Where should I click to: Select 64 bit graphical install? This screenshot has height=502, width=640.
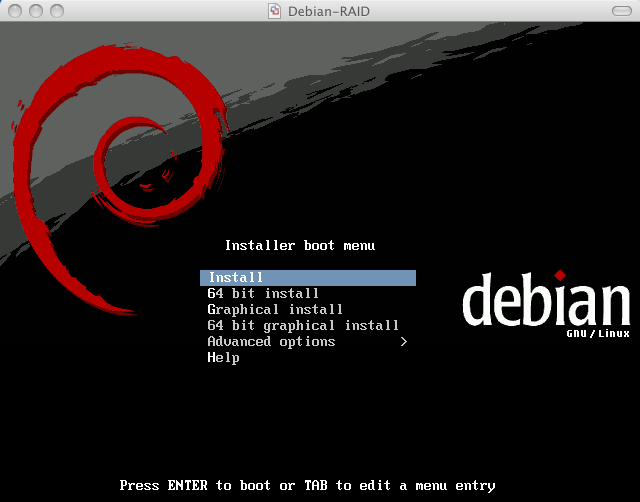pos(303,326)
